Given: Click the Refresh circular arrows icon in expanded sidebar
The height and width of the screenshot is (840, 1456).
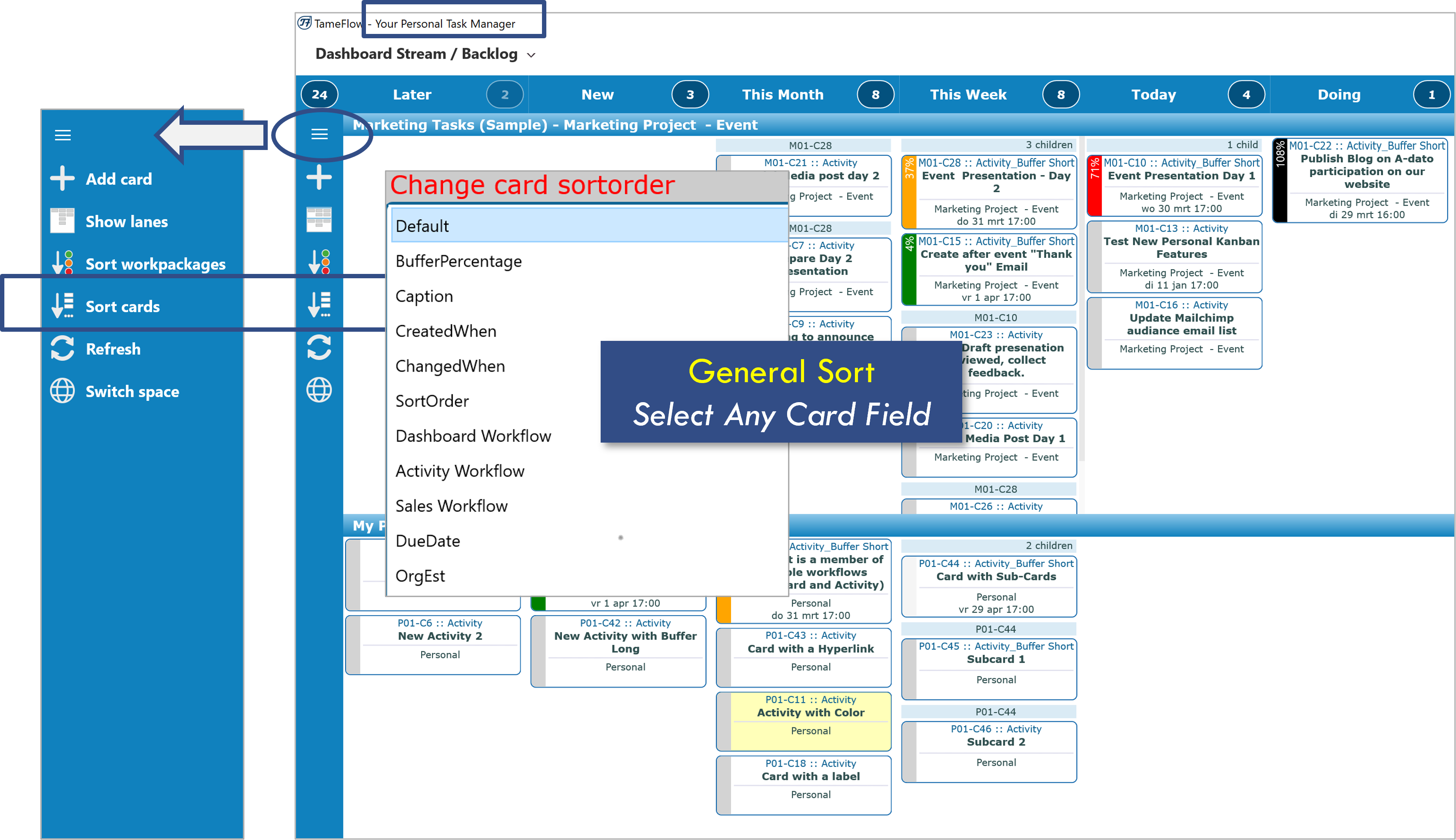Looking at the screenshot, I should [x=62, y=348].
